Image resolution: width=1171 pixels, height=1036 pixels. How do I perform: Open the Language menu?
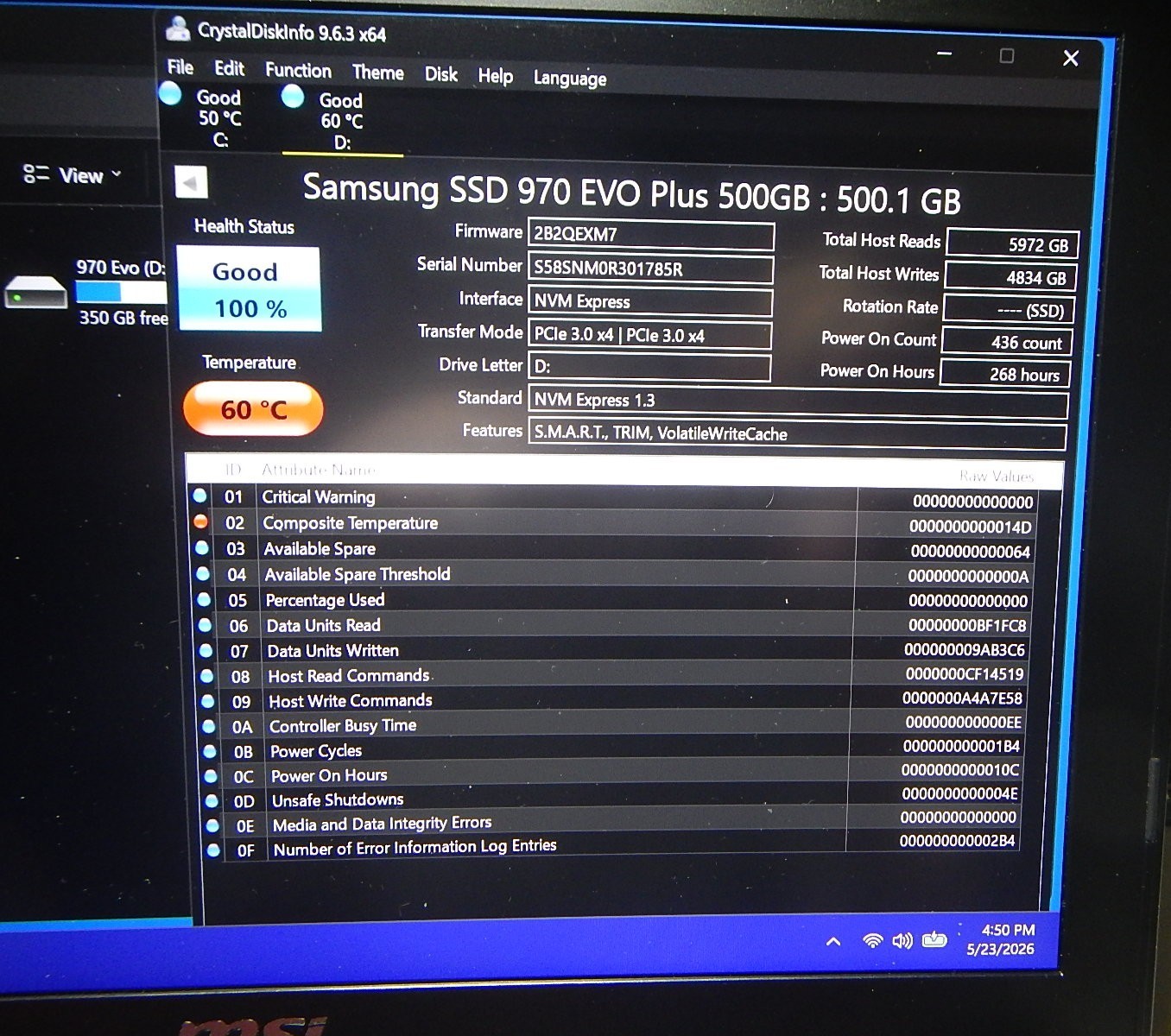point(569,79)
